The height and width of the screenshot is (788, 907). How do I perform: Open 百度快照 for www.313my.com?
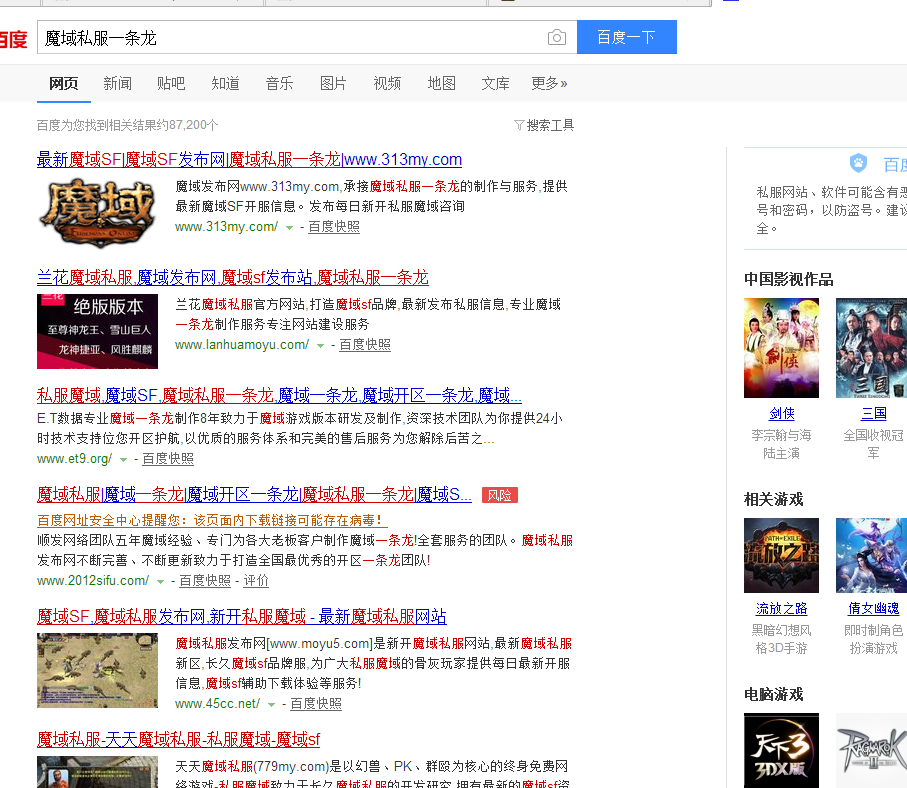334,227
